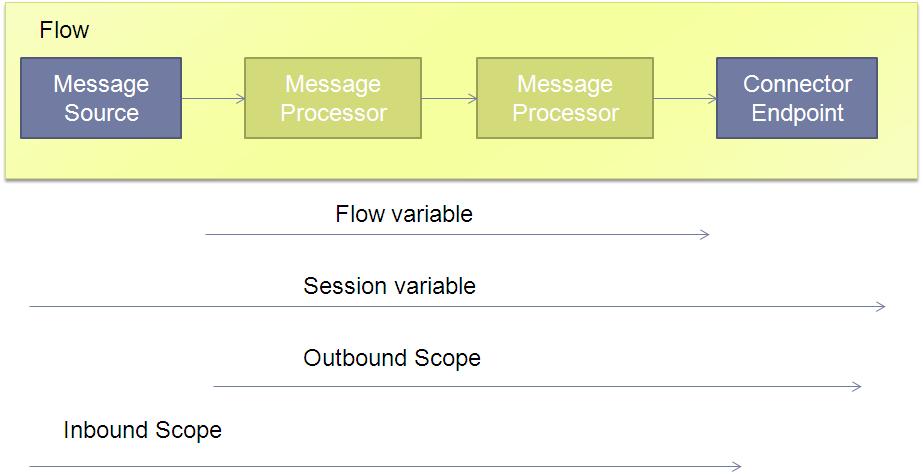Viewport: 923px width, 475px height.
Task: Click the Connector Endpoint box
Action: coord(797,98)
